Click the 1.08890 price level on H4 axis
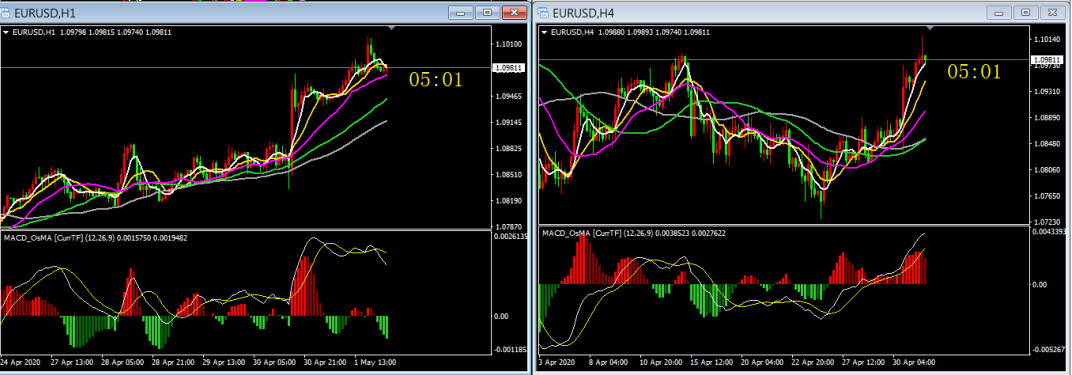Image resolution: width=1072 pixels, height=375 pixels. [1046, 117]
